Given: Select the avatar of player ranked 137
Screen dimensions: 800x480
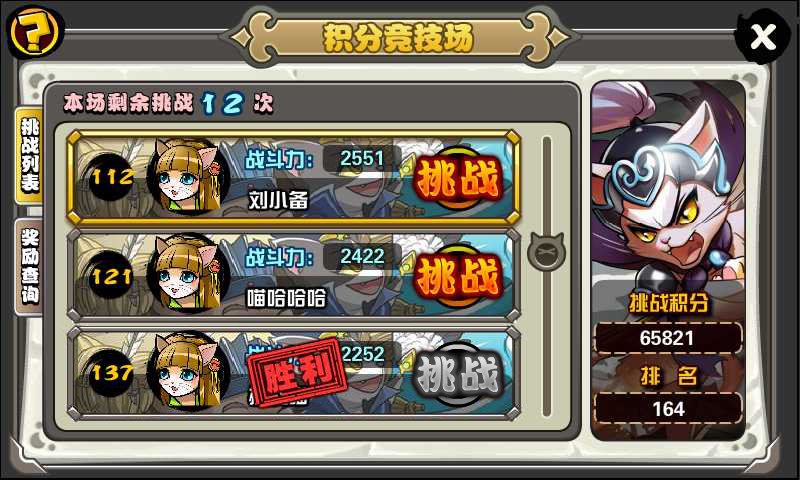Looking at the screenshot, I should [188, 371].
